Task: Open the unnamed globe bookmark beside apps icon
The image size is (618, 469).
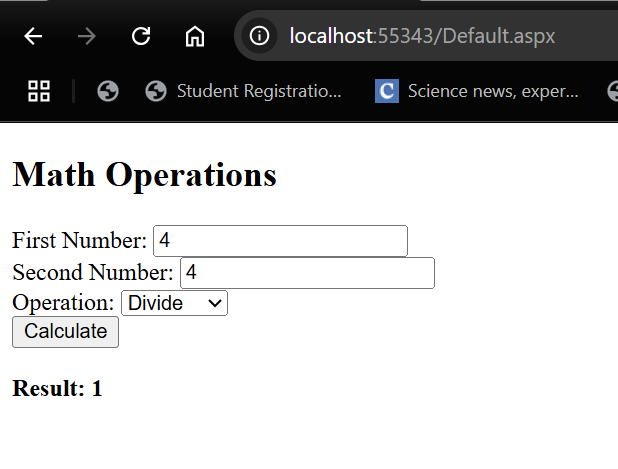Action: [x=108, y=91]
